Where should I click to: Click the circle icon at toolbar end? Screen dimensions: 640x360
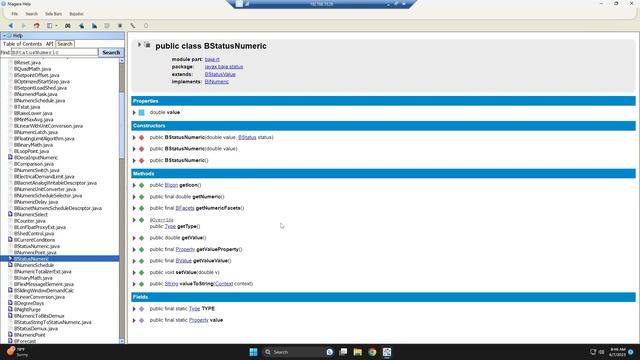(x=146, y=26)
